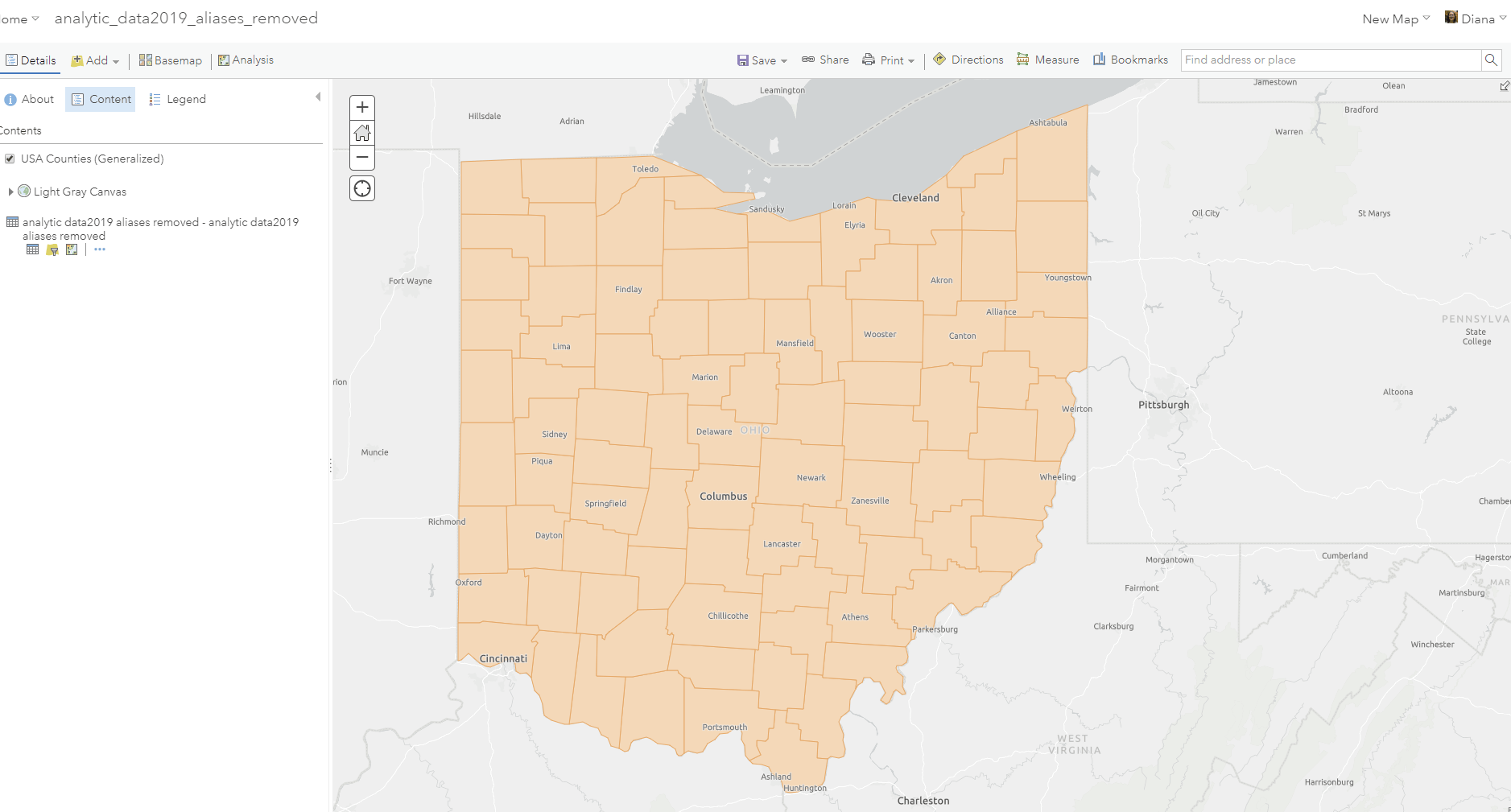Click the Find my location button

pyautogui.click(x=362, y=188)
